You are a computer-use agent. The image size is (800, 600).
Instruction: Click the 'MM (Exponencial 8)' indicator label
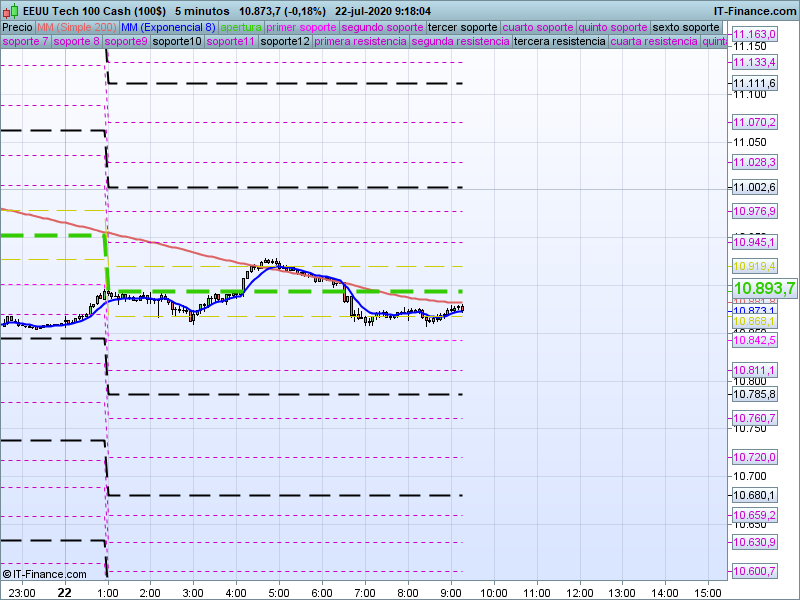[x=161, y=27]
